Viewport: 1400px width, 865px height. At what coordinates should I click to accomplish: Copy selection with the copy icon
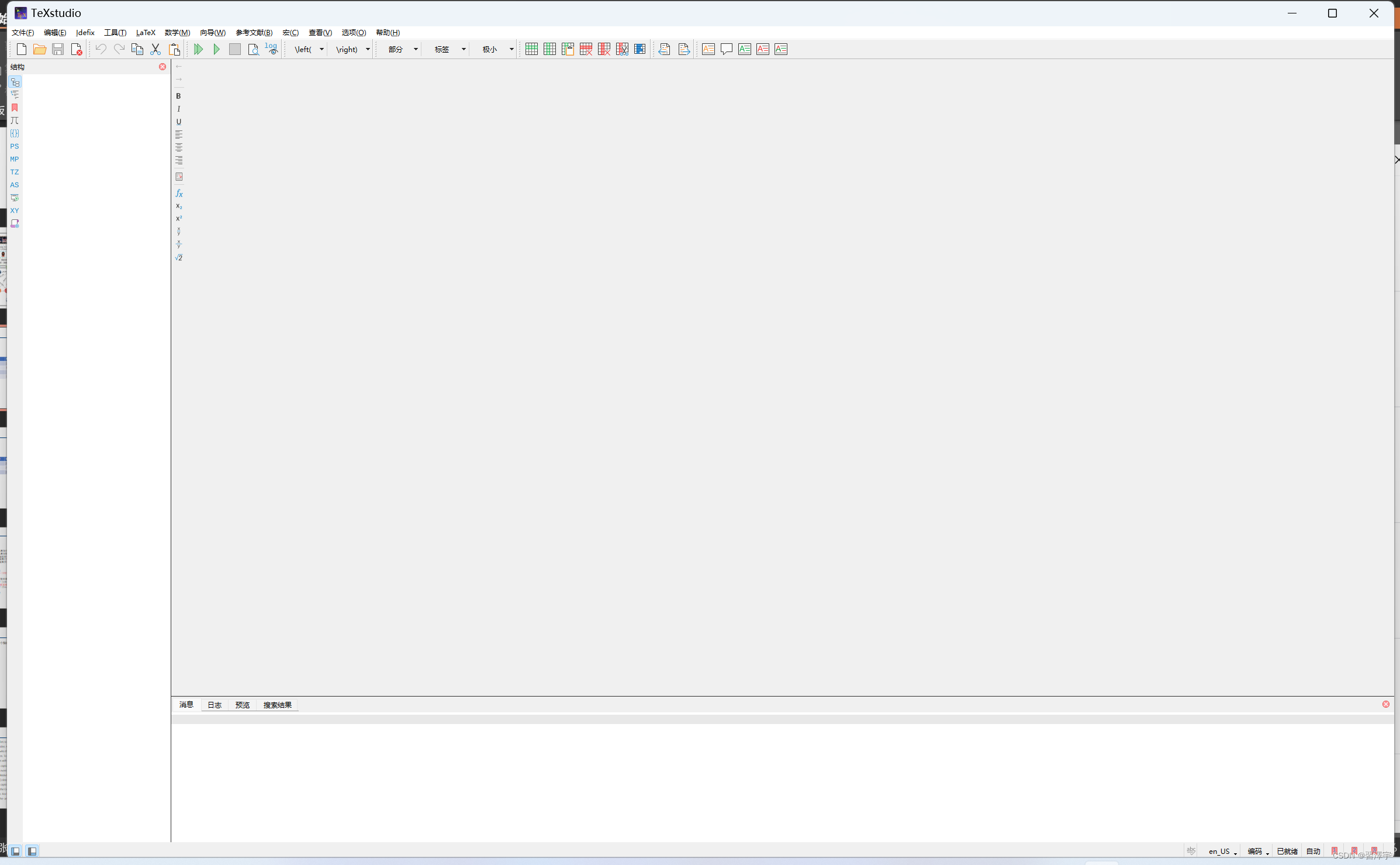137,49
